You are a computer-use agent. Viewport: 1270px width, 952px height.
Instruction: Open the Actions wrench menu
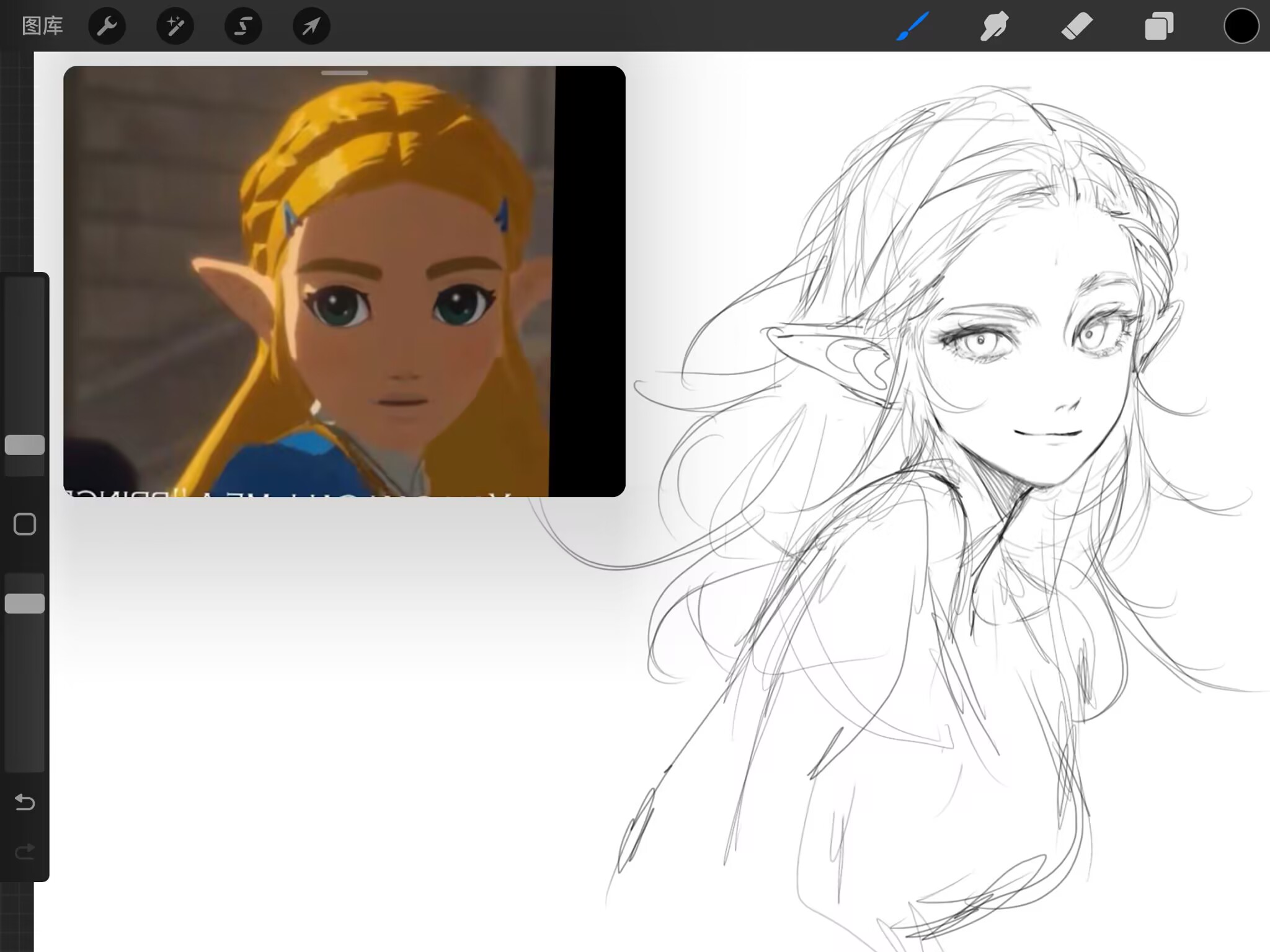click(107, 26)
